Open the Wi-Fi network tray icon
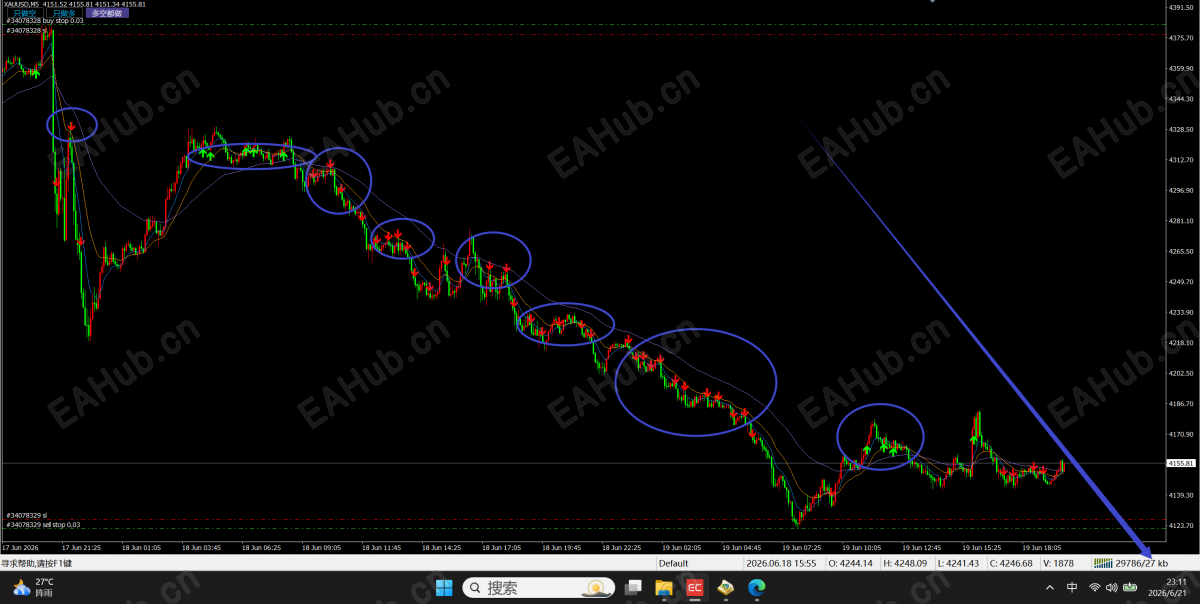The image size is (1200, 604). [1095, 588]
